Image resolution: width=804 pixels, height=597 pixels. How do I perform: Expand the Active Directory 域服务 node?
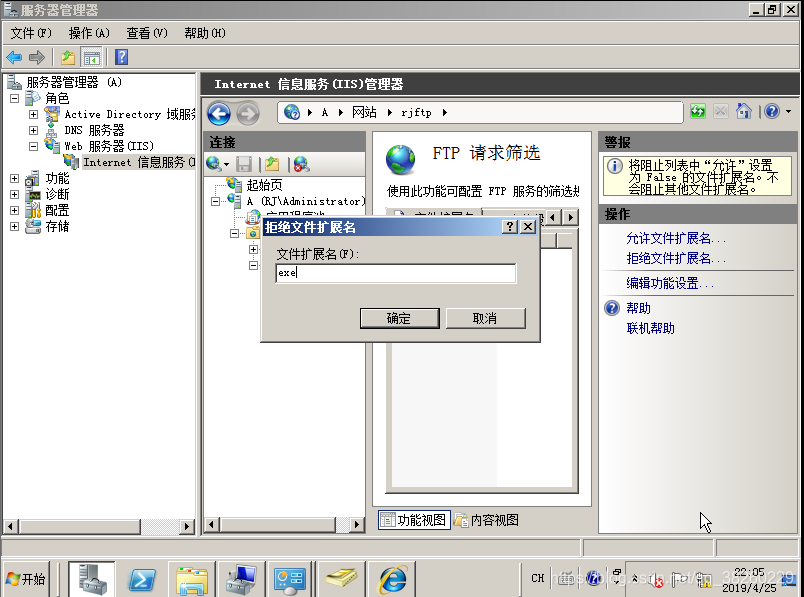[33, 114]
